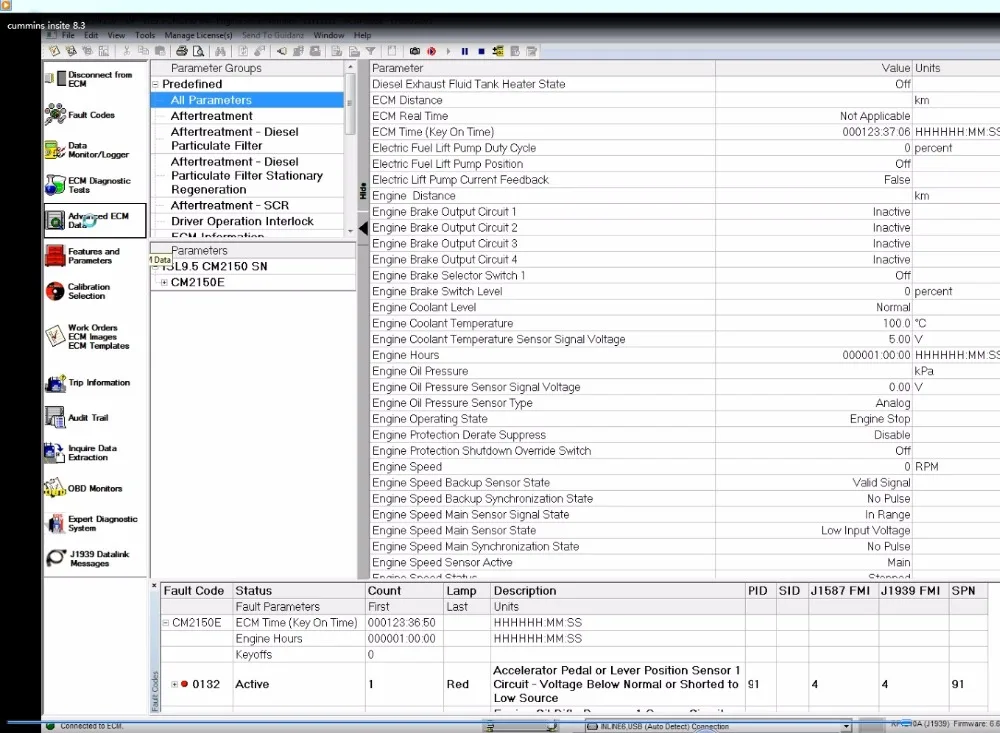
Task: Click the J1939 FMI column header
Action: [x=911, y=591]
